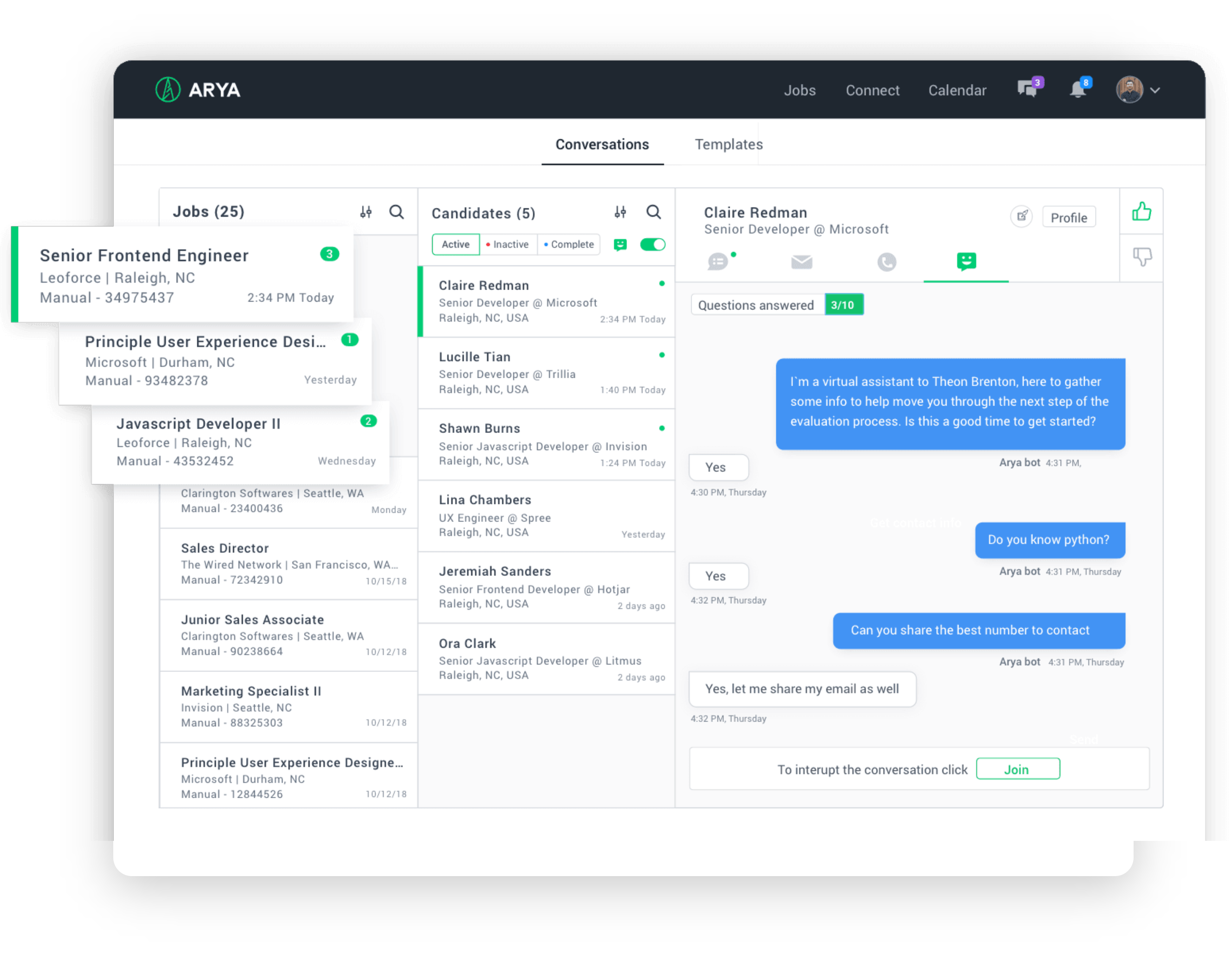Open the Junior Sales Associate job row
1232x955 pixels.
tap(289, 635)
